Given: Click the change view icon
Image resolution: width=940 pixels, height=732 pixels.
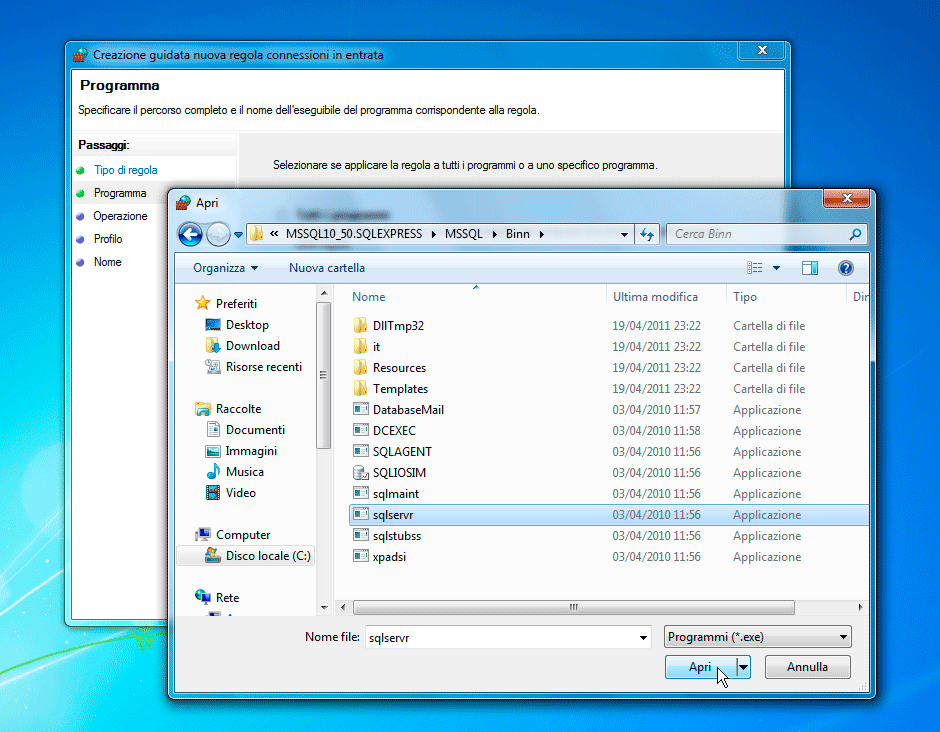Looking at the screenshot, I should [755, 268].
